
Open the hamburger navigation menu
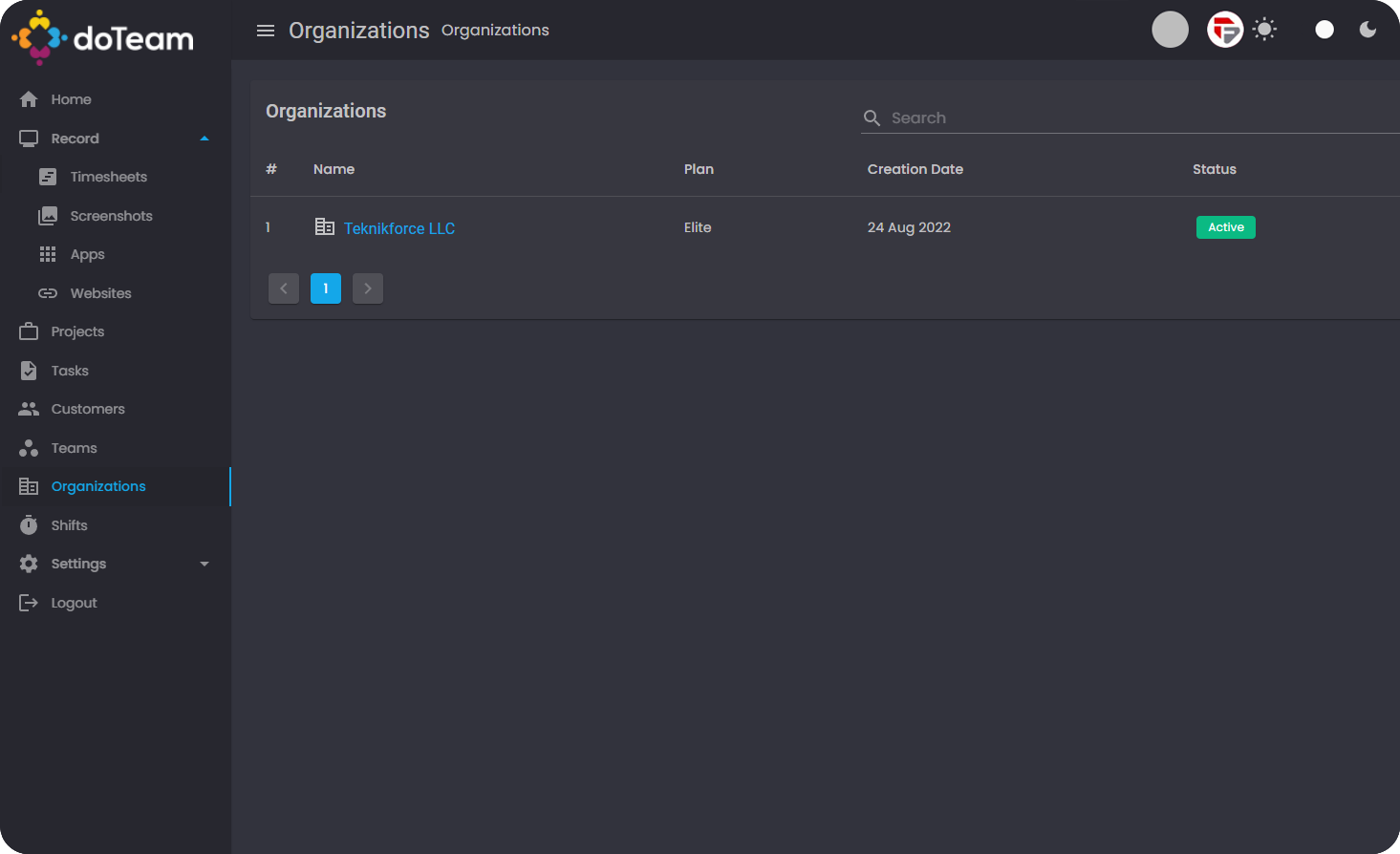pyautogui.click(x=266, y=31)
